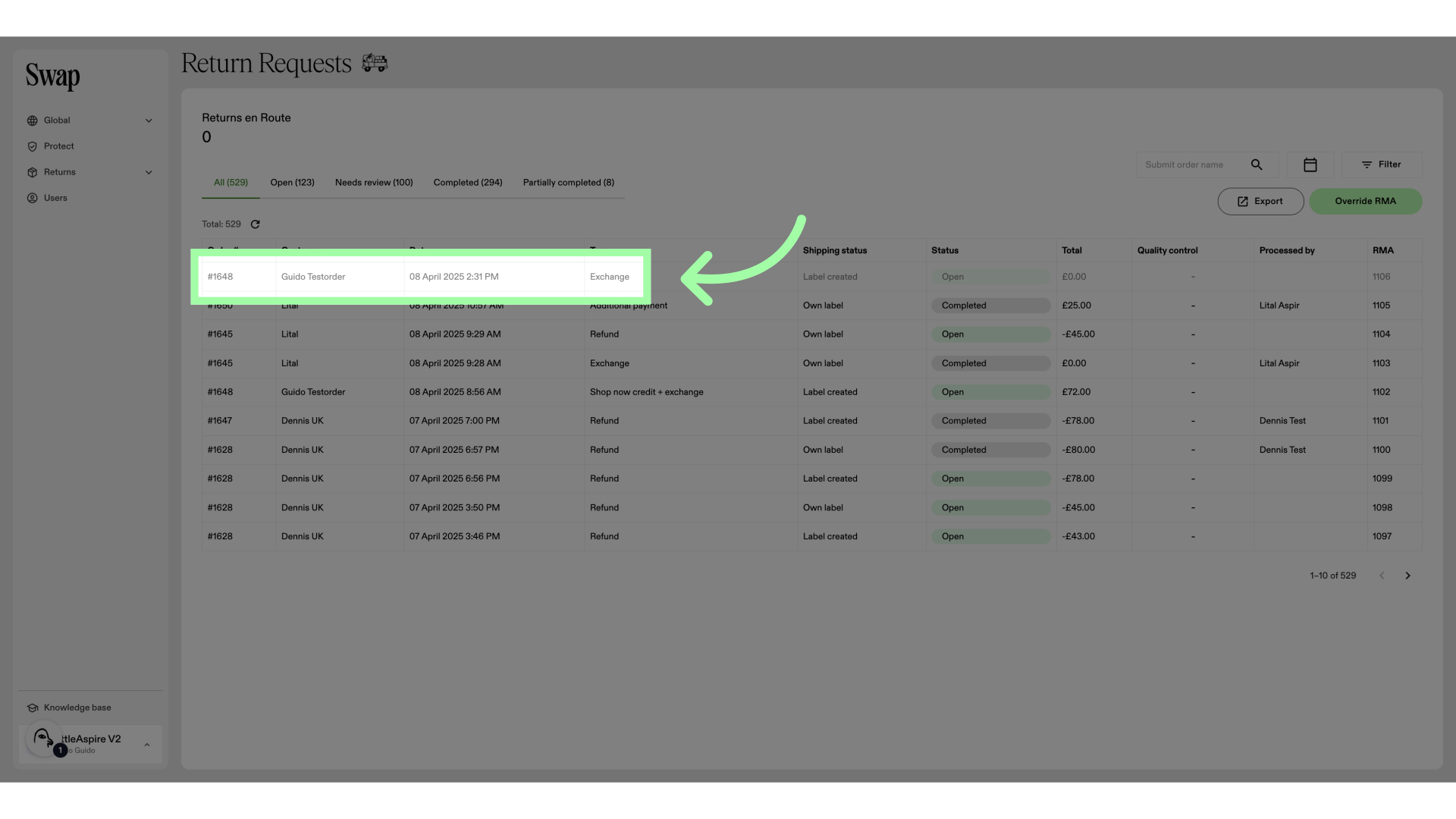This screenshot has height=819, width=1456.
Task: Switch to Partially completed (8) tab
Action: point(569,183)
